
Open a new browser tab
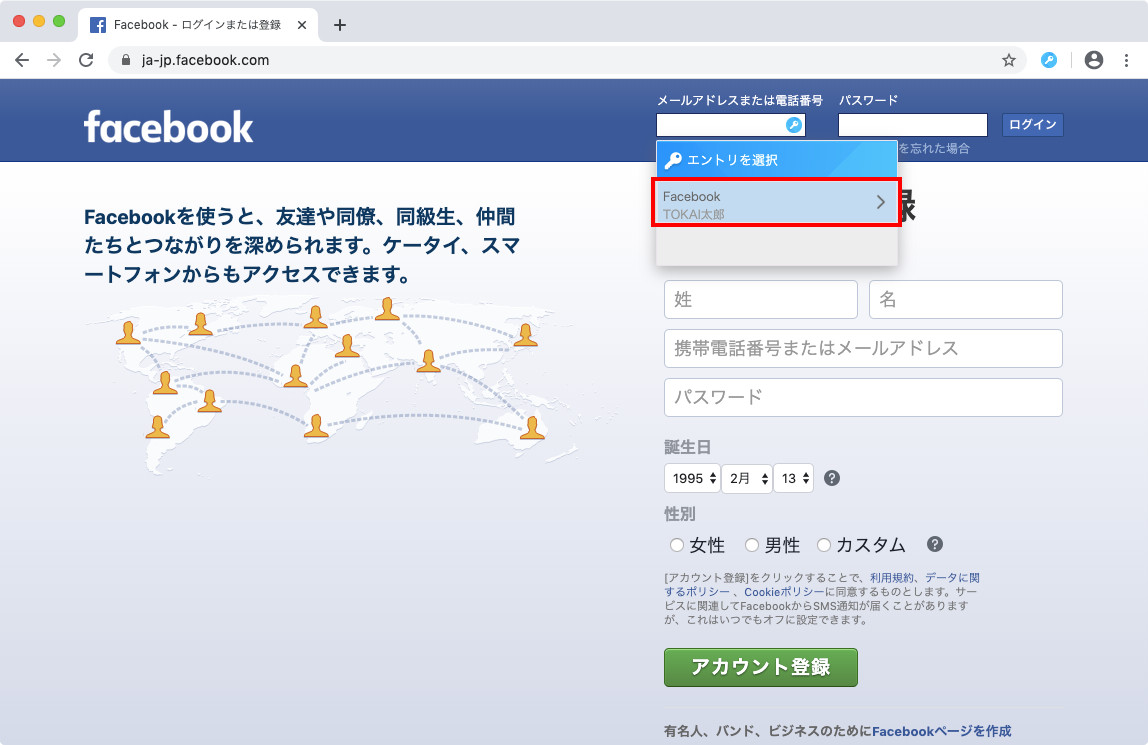(x=340, y=25)
